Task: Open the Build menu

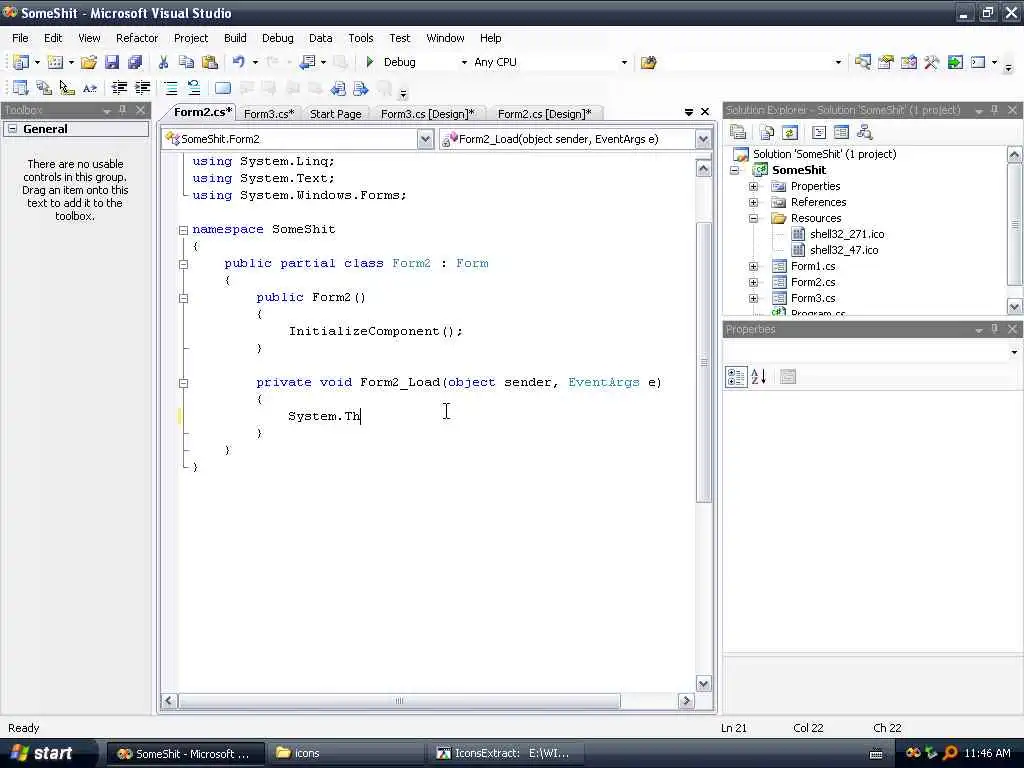Action: click(x=235, y=38)
